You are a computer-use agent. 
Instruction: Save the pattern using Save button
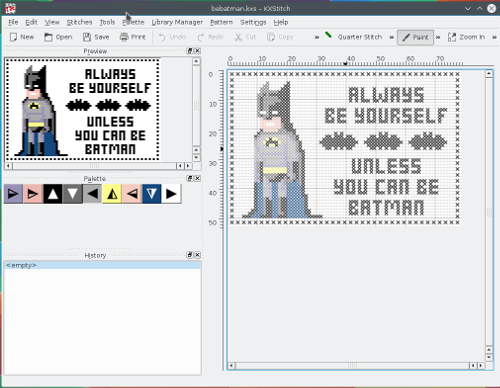coord(96,37)
